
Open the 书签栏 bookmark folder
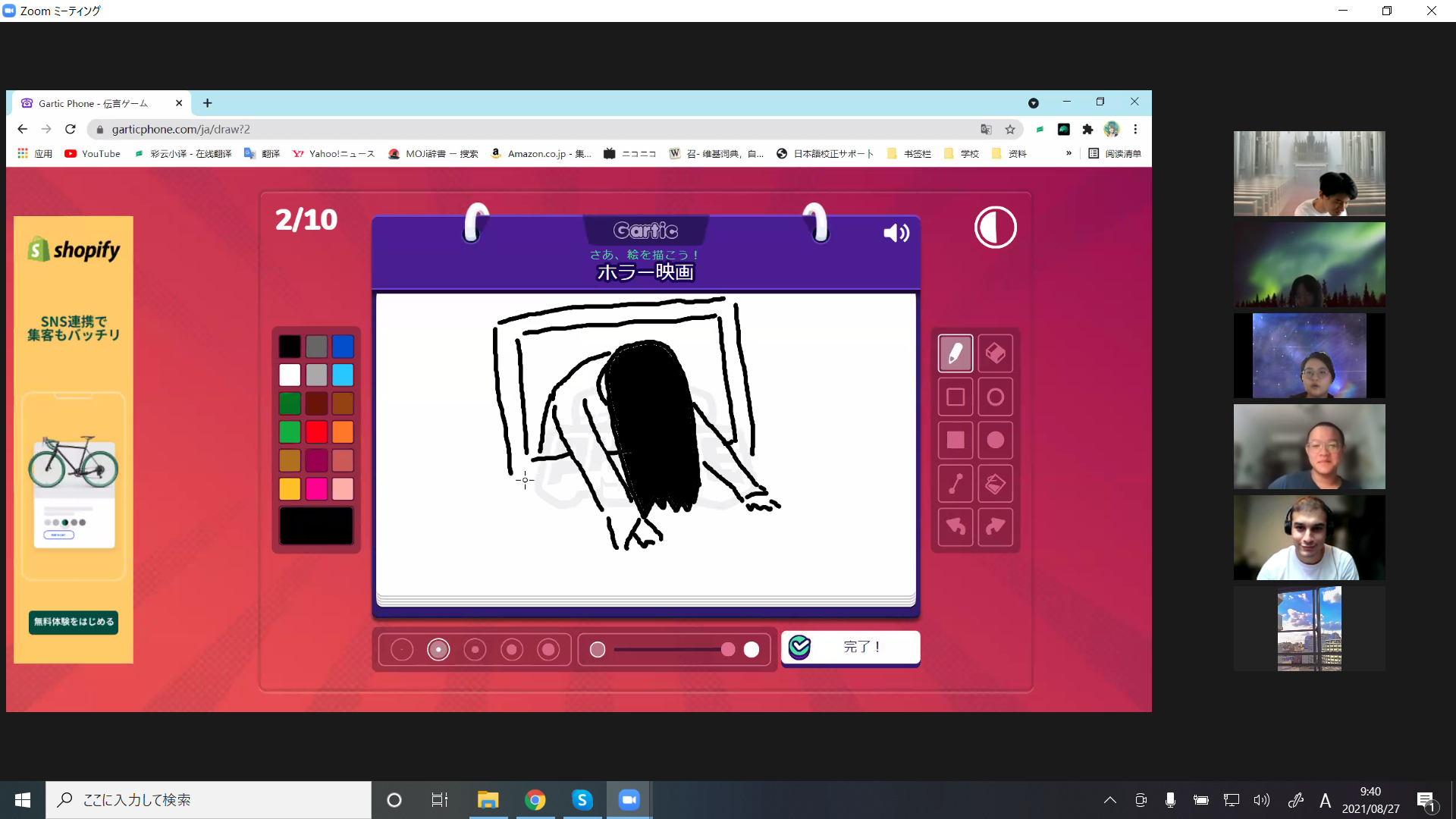click(x=909, y=153)
